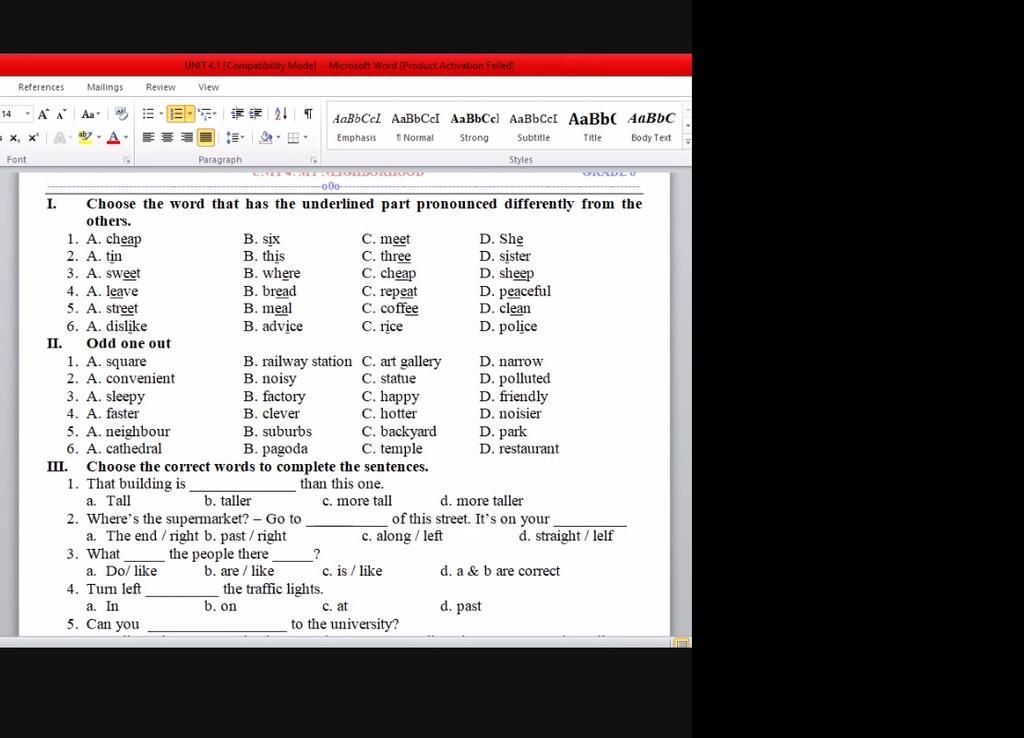This screenshot has width=1024, height=738.
Task: Click the Clear Formatting eraser icon
Action: (x=121, y=114)
